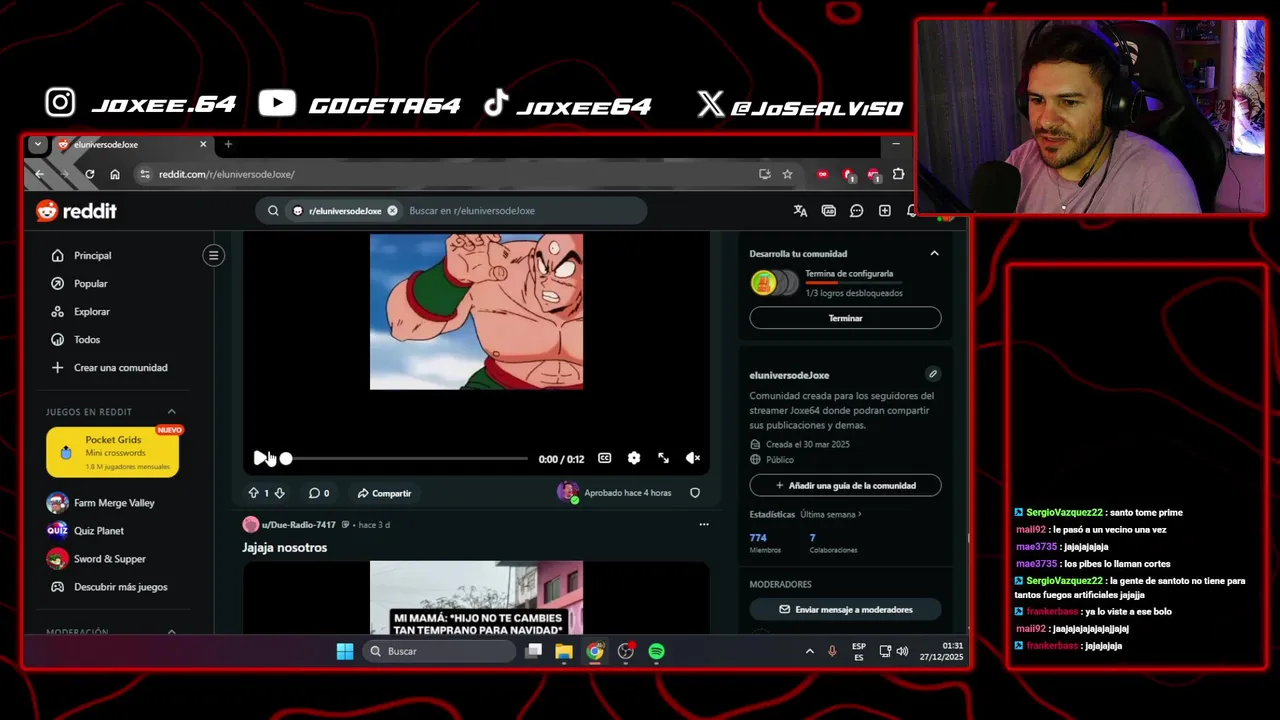
Task: Open the taskbar volume control
Action: tap(902, 651)
